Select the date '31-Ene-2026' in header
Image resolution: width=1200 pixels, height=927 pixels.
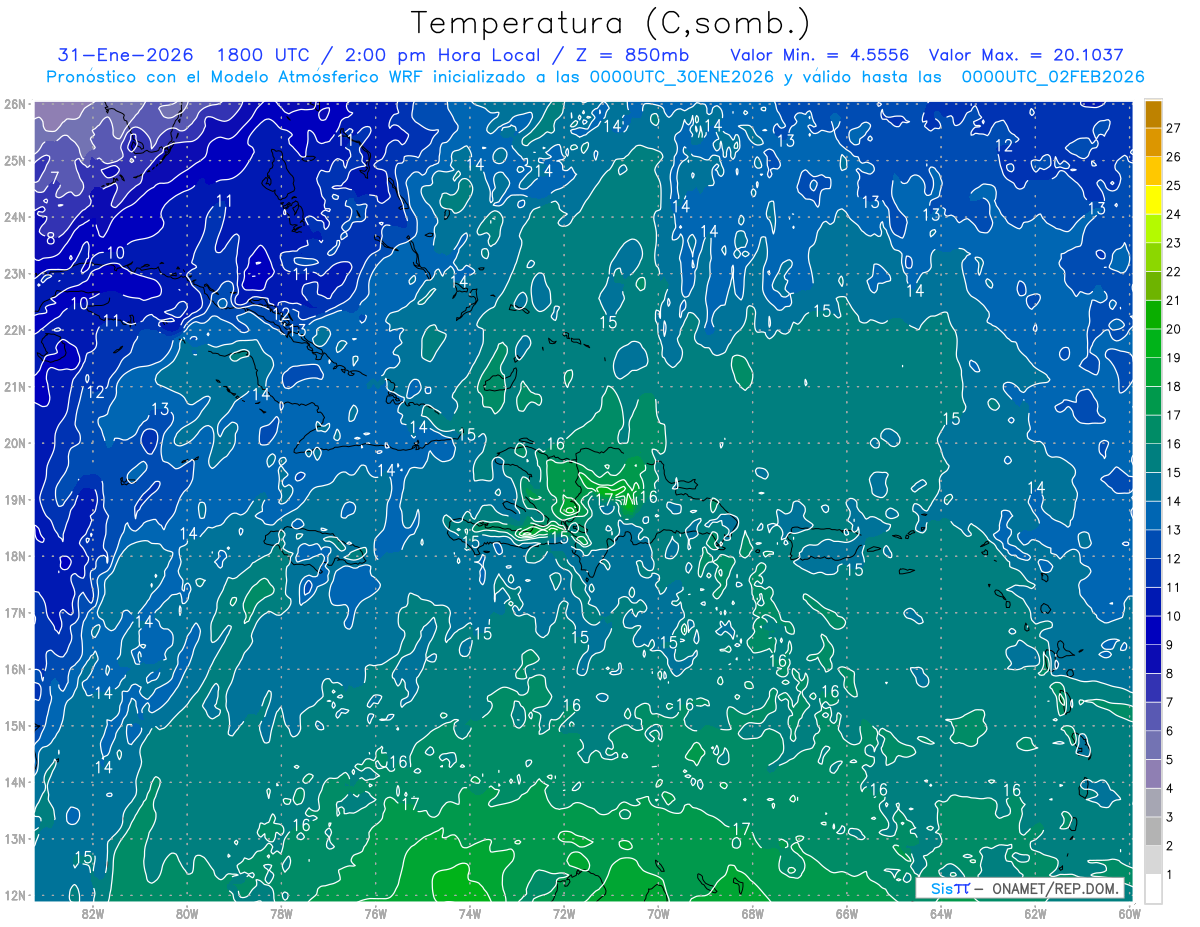click(126, 56)
